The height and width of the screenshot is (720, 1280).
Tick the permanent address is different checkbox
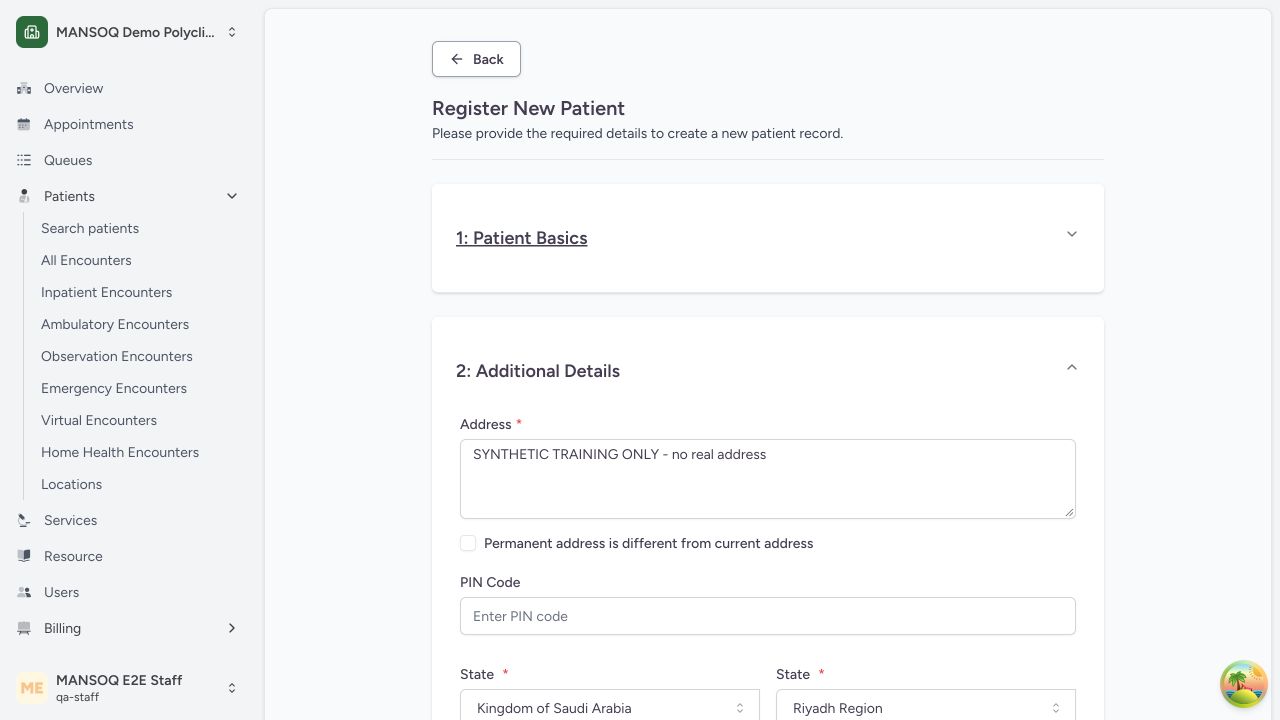click(468, 543)
